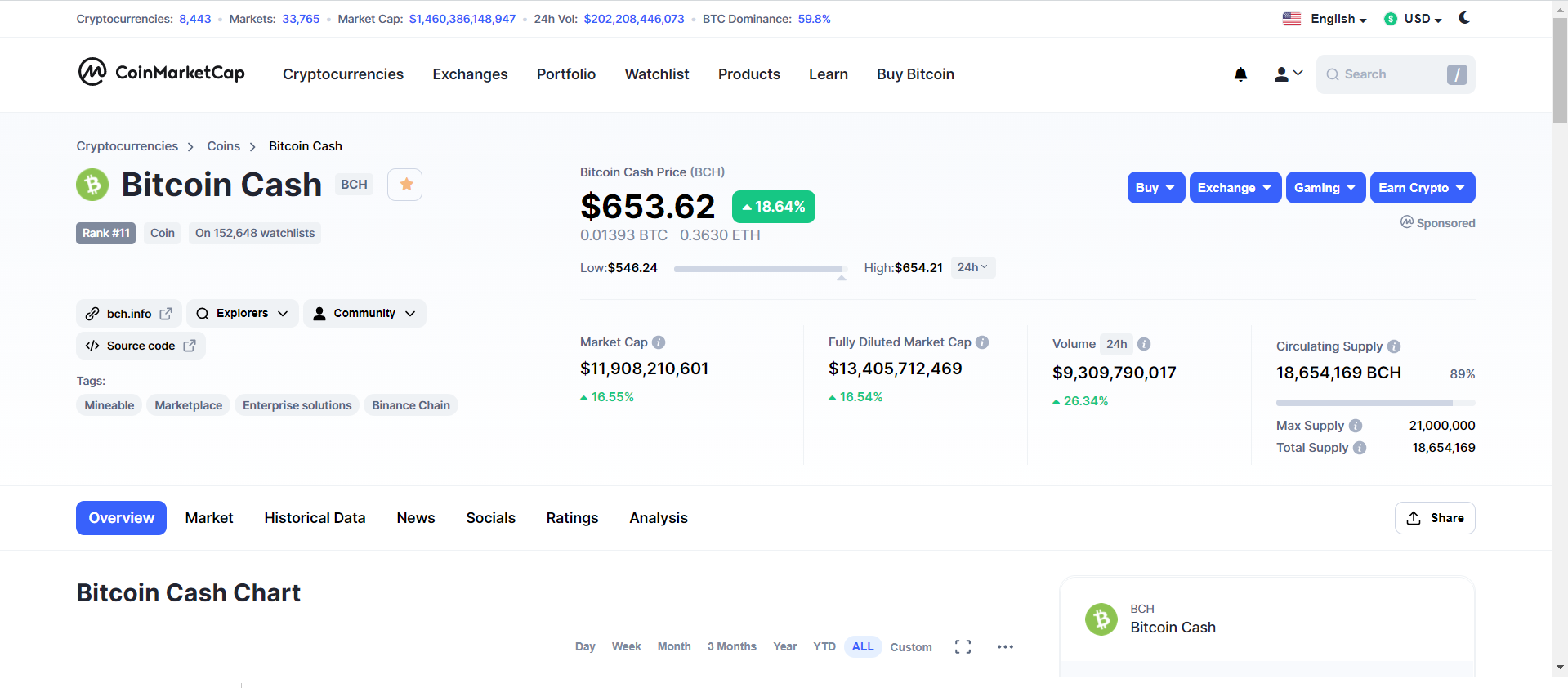Open chart more options ellipsis
The height and width of the screenshot is (688, 1568).
point(1005,646)
